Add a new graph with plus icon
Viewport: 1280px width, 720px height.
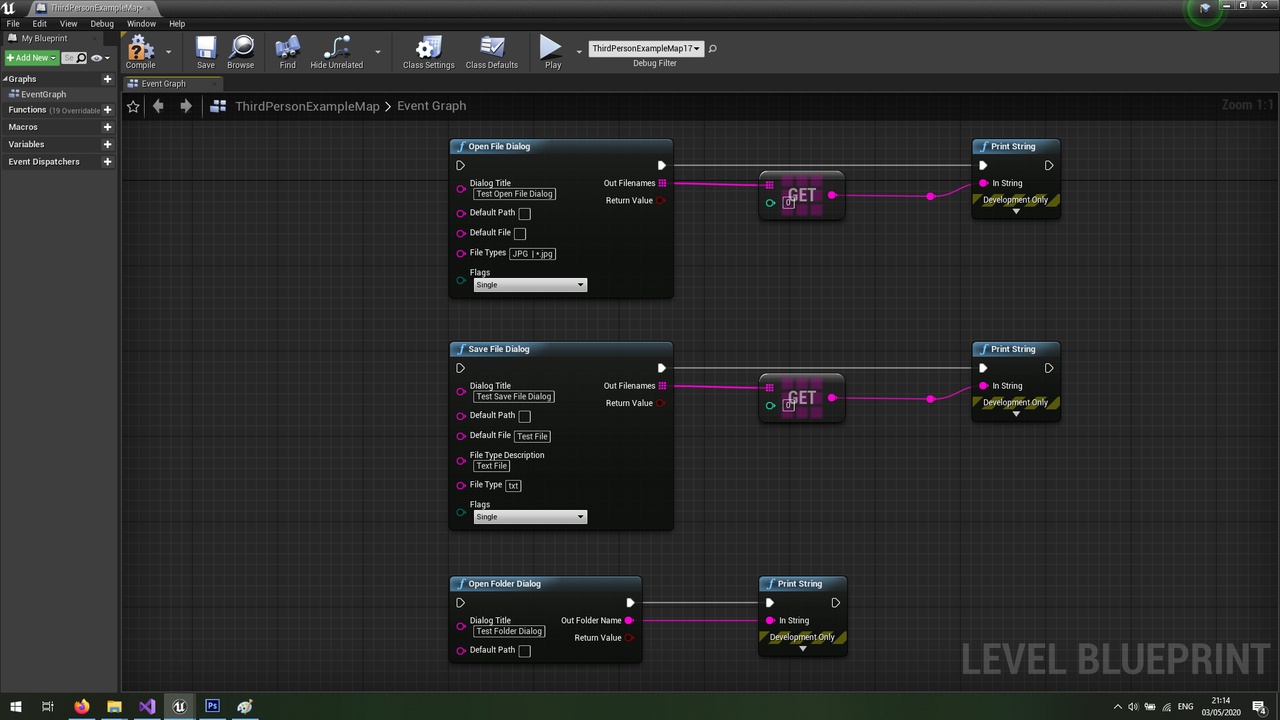pyautogui.click(x=107, y=79)
